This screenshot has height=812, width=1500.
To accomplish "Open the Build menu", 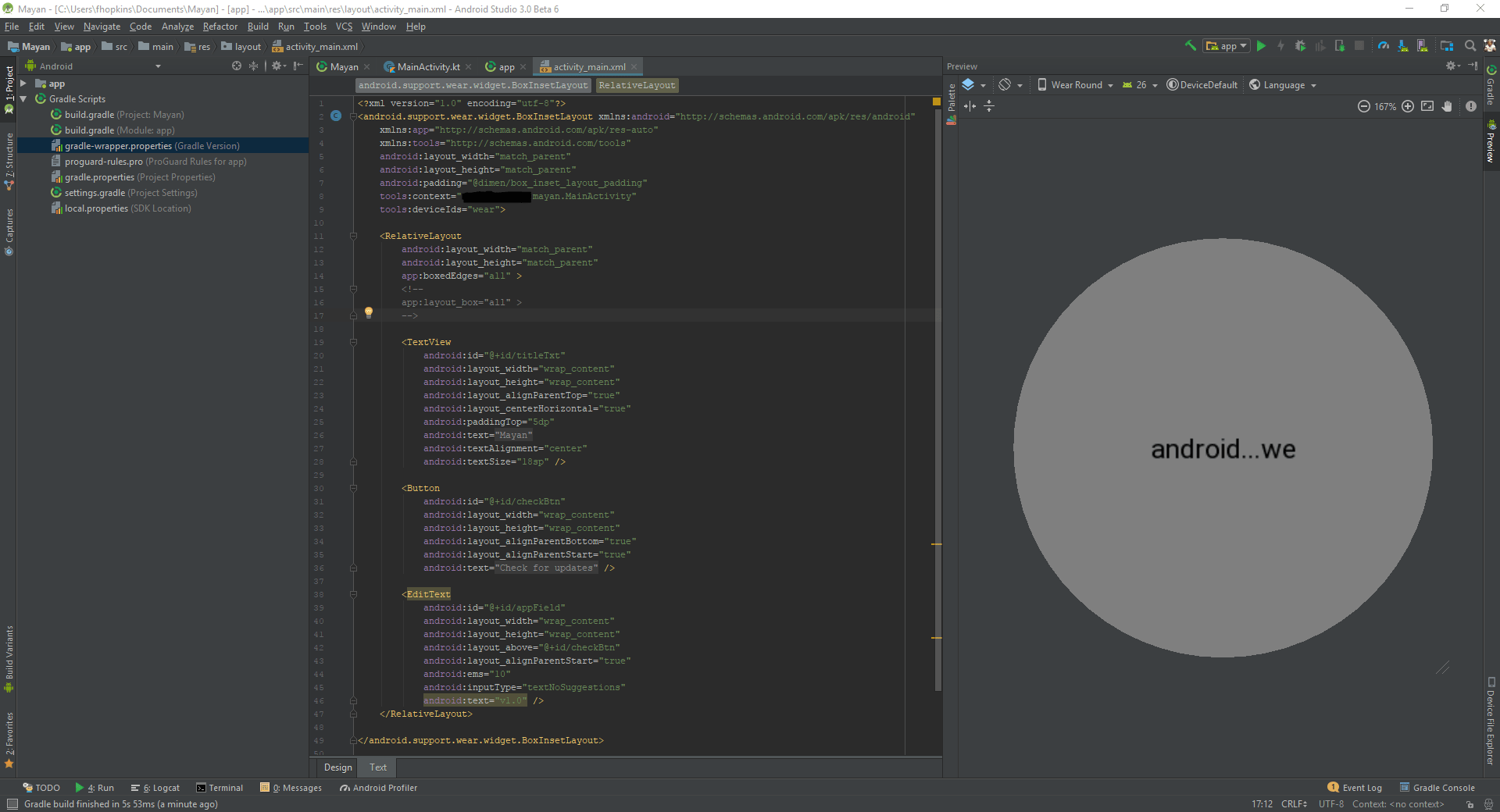I will tap(258, 27).
